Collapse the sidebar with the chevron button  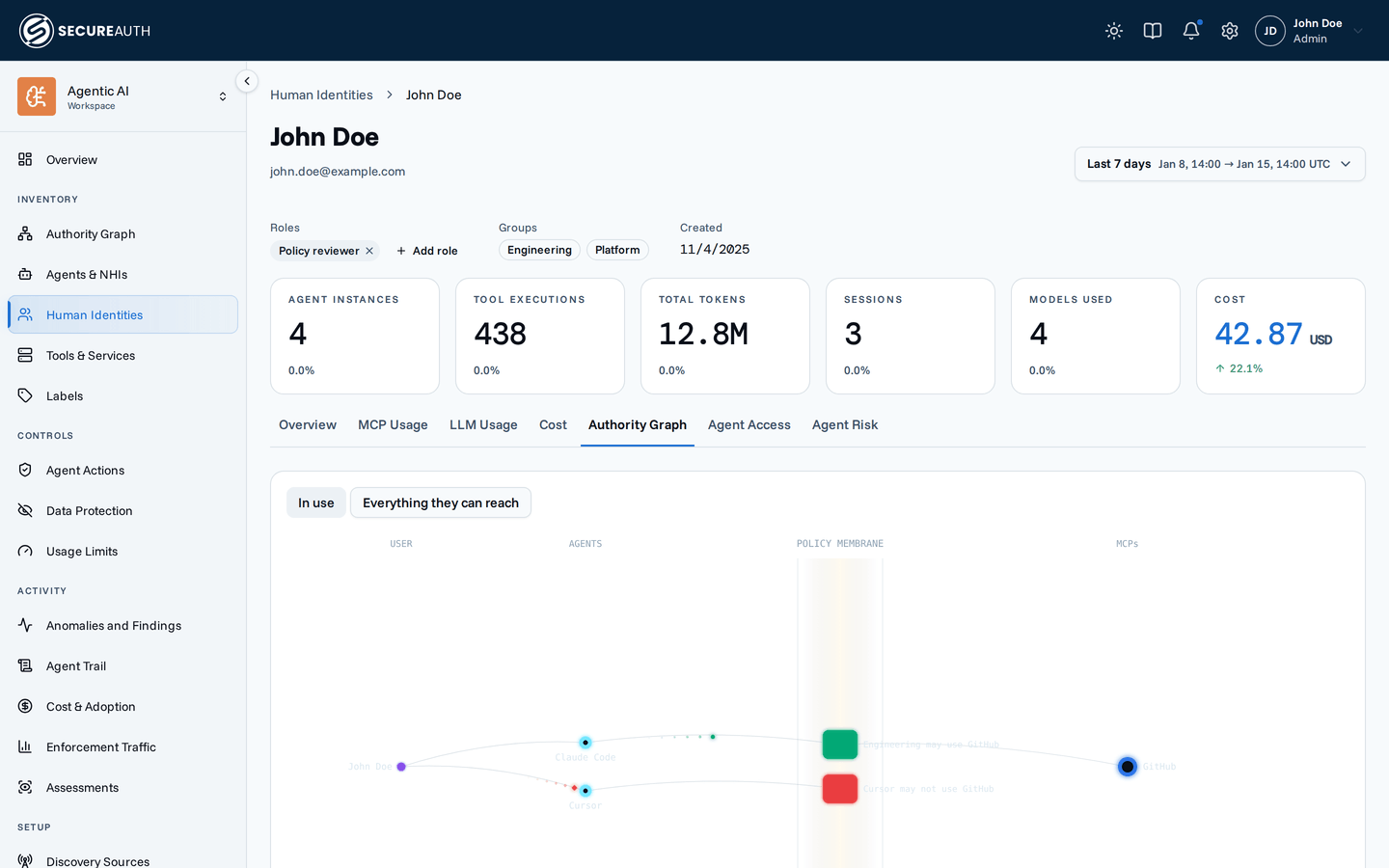click(x=247, y=81)
